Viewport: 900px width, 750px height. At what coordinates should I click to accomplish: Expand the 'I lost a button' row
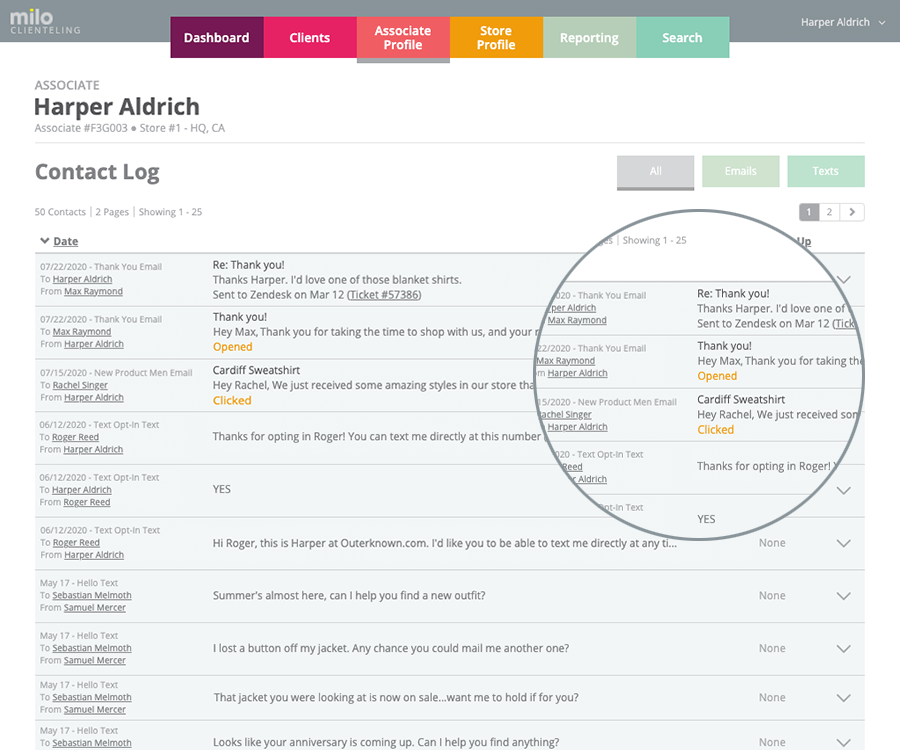[843, 649]
